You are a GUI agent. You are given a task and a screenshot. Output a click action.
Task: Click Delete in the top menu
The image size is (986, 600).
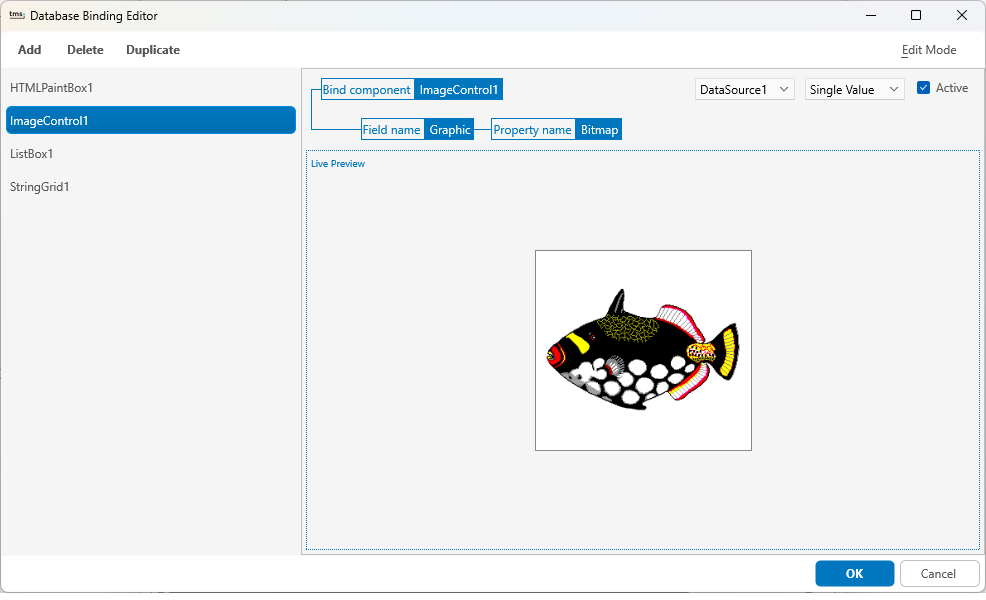(84, 49)
